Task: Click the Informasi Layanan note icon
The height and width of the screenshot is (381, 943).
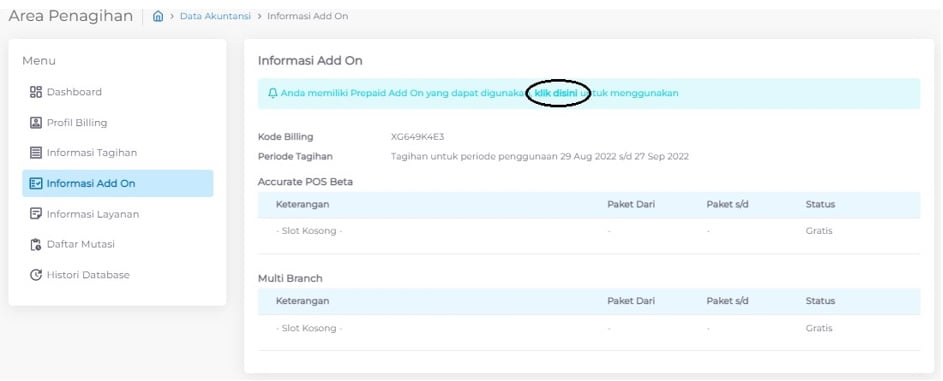Action: pos(35,214)
